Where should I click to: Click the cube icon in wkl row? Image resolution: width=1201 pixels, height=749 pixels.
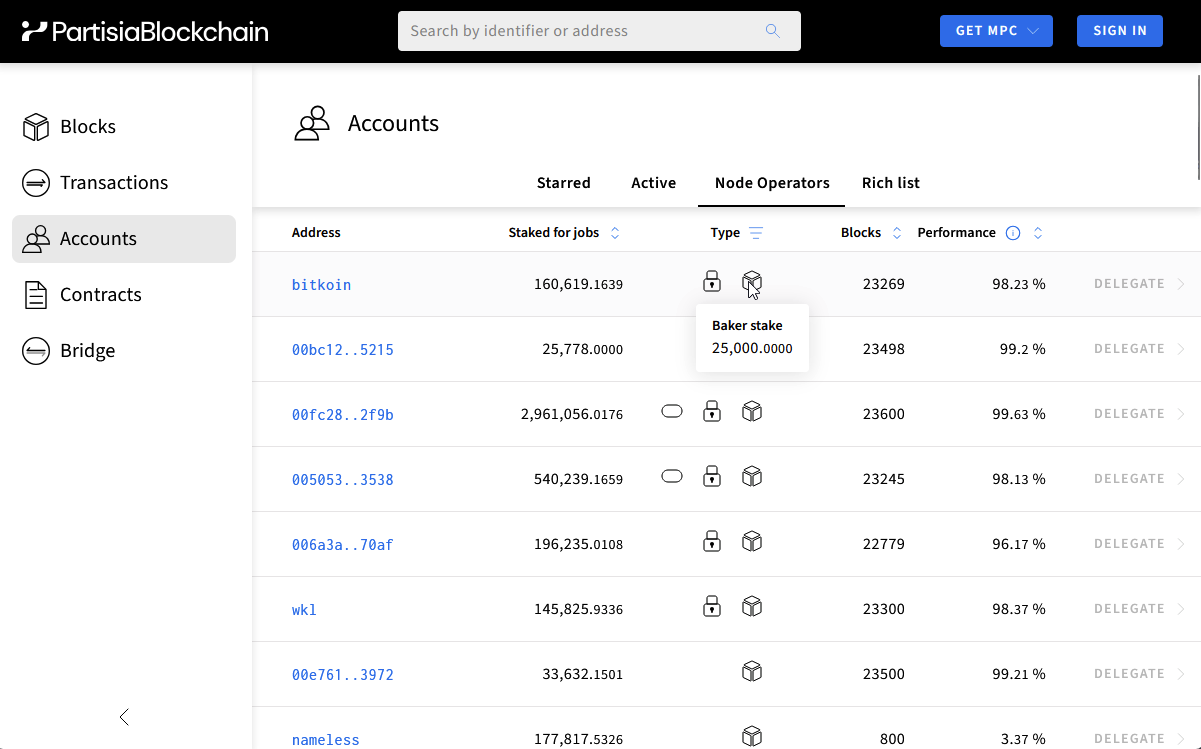coord(752,606)
